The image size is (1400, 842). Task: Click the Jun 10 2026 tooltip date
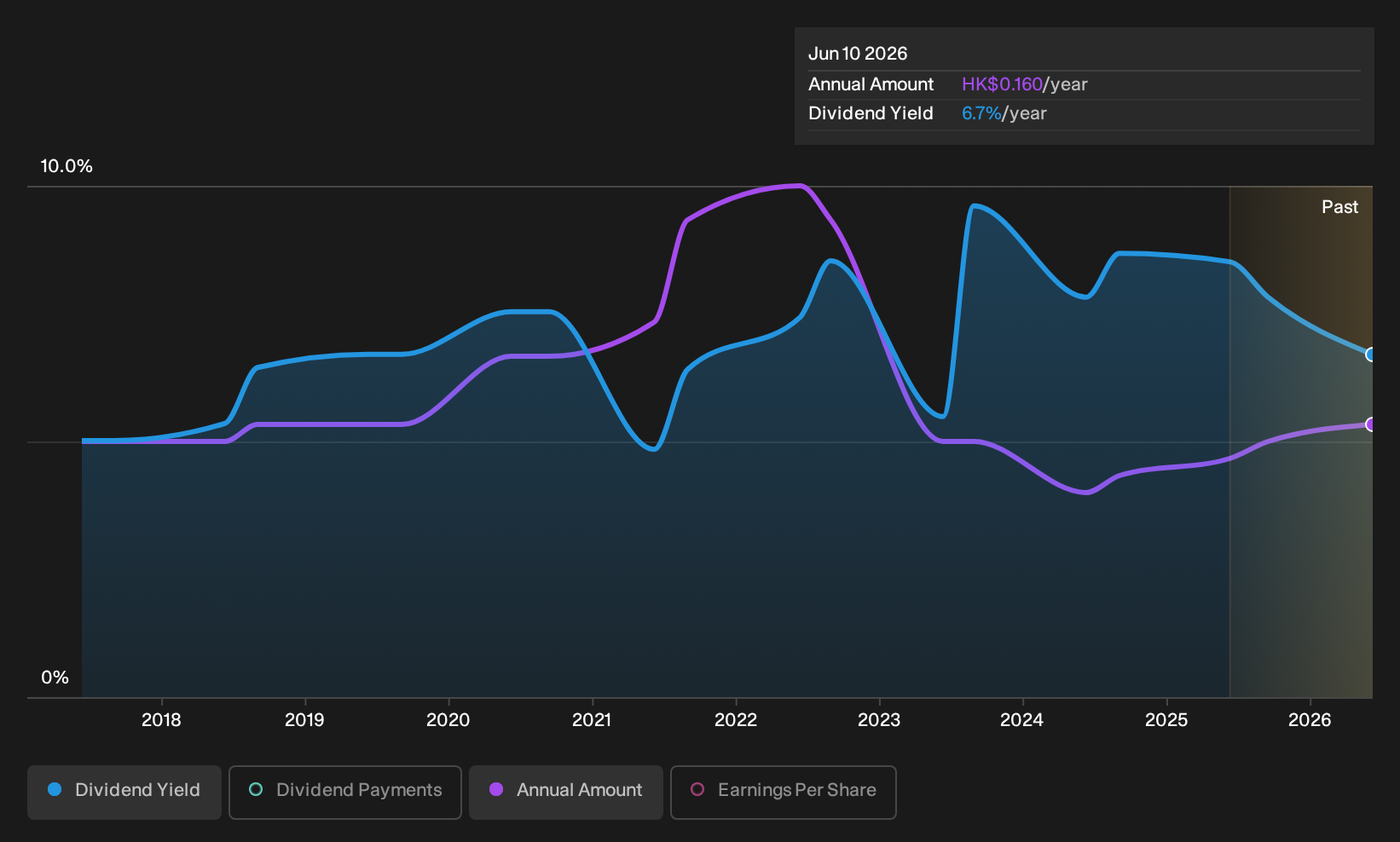[858, 54]
